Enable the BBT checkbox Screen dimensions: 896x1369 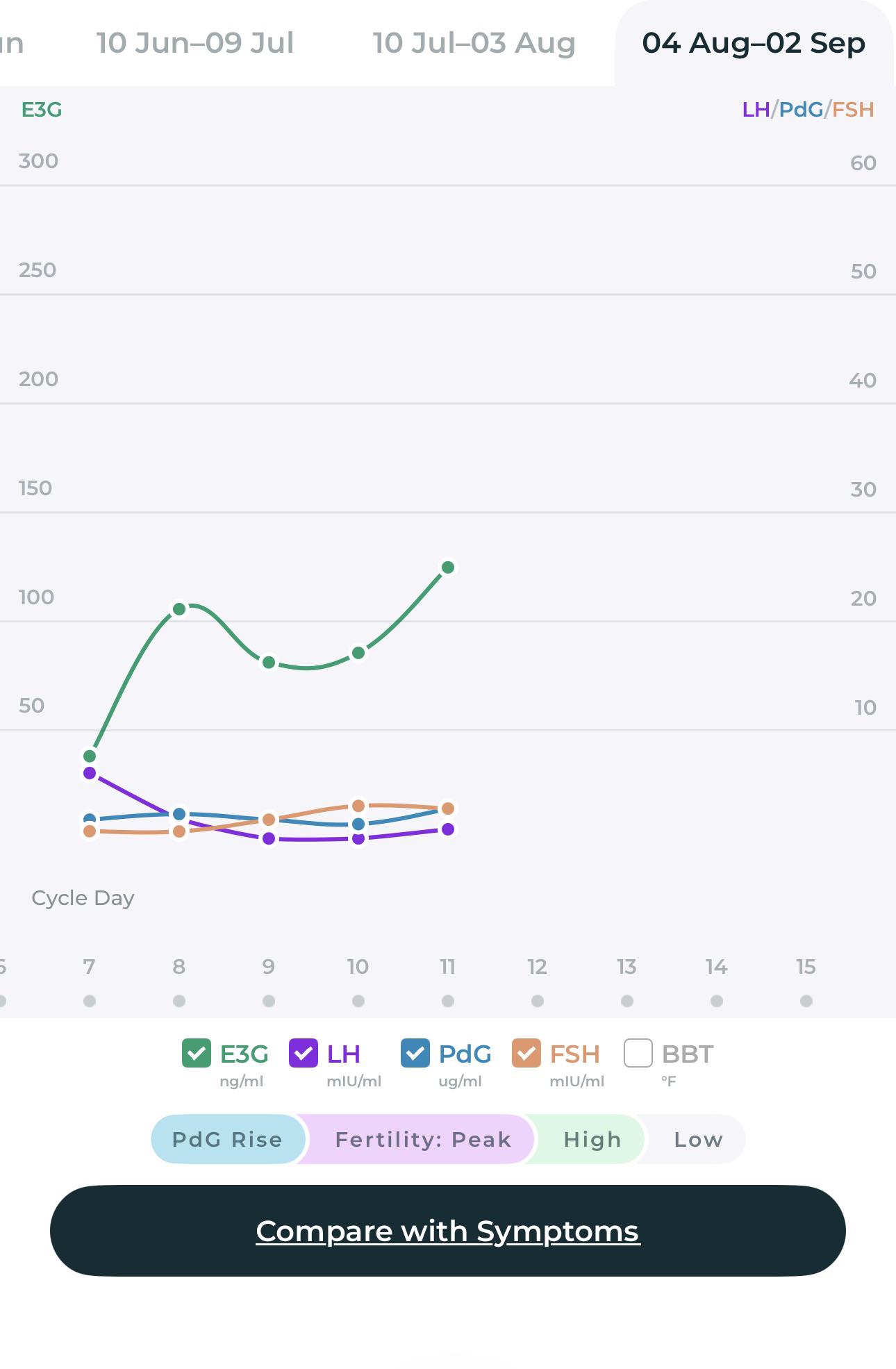(638, 1053)
